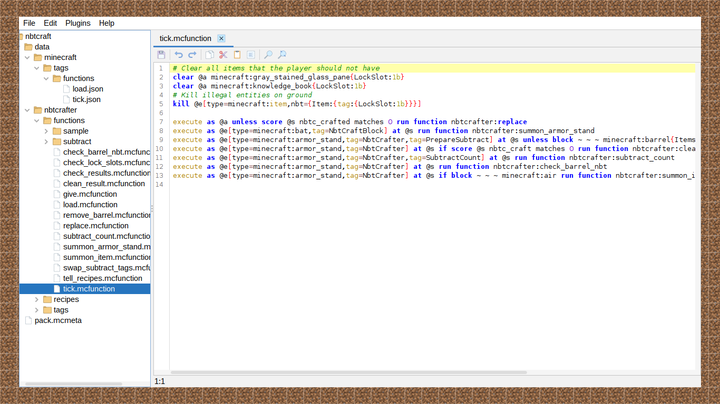Click the file tree horizontal scrollbar

[73, 383]
